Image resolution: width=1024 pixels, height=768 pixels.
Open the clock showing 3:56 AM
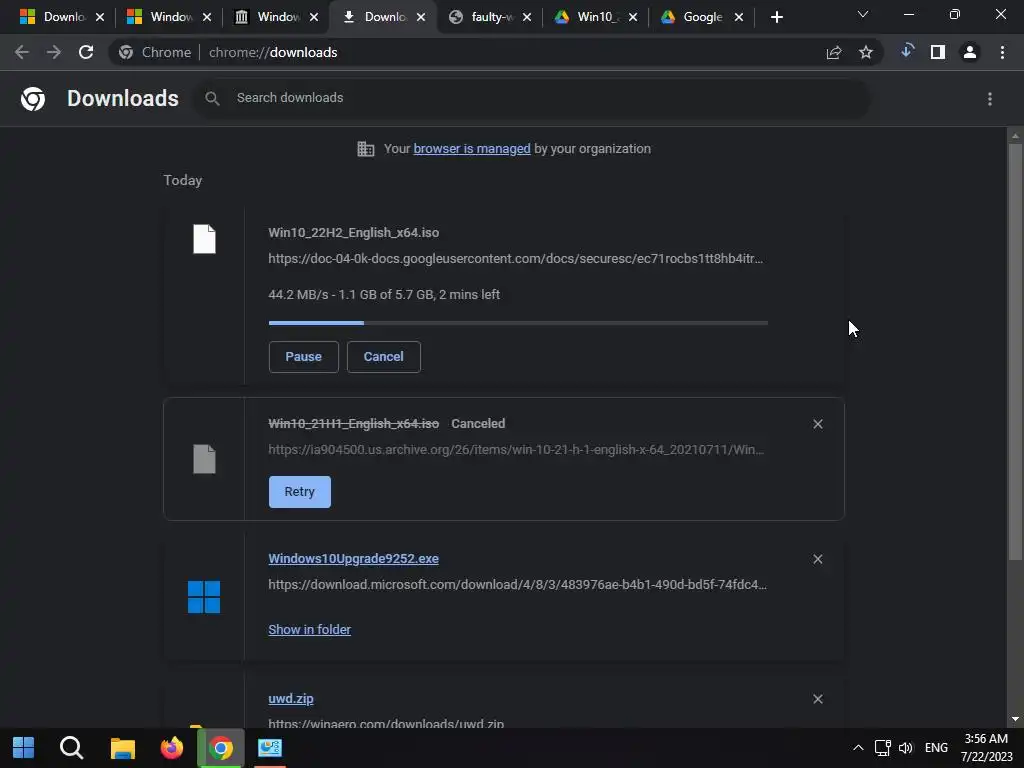click(986, 748)
